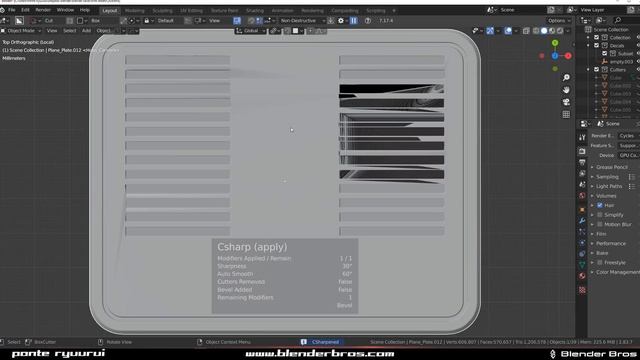Click the outliner search magnifier icon
The height and width of the screenshot is (360, 640).
618,20
